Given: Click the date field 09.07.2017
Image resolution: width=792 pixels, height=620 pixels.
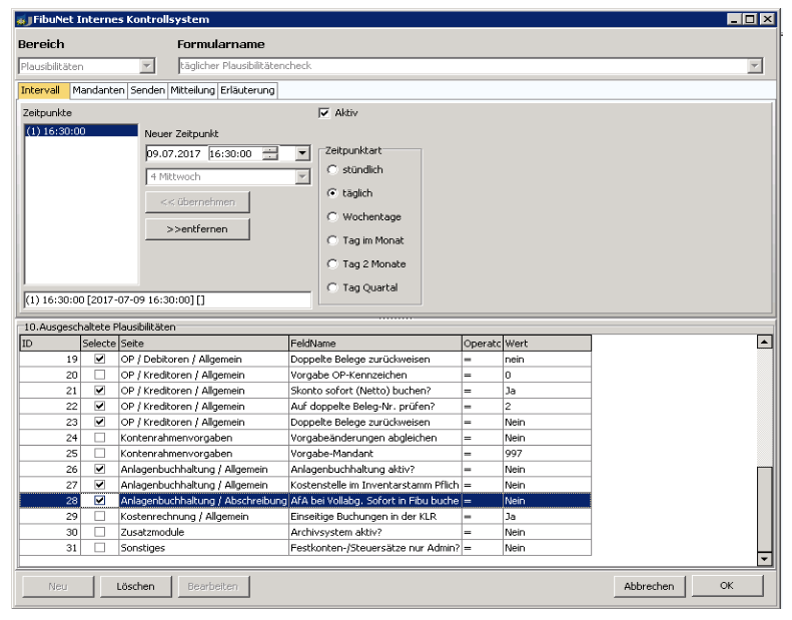Looking at the screenshot, I should 175,154.
